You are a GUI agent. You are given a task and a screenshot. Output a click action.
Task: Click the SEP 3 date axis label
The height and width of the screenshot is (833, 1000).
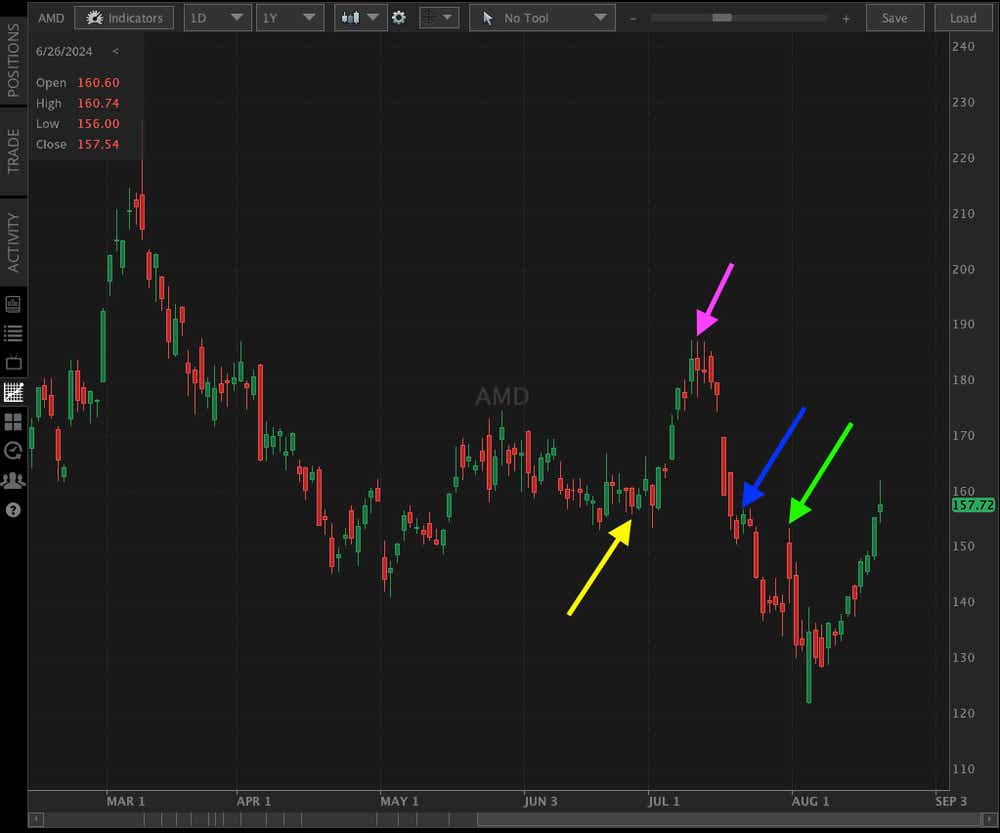tap(951, 801)
